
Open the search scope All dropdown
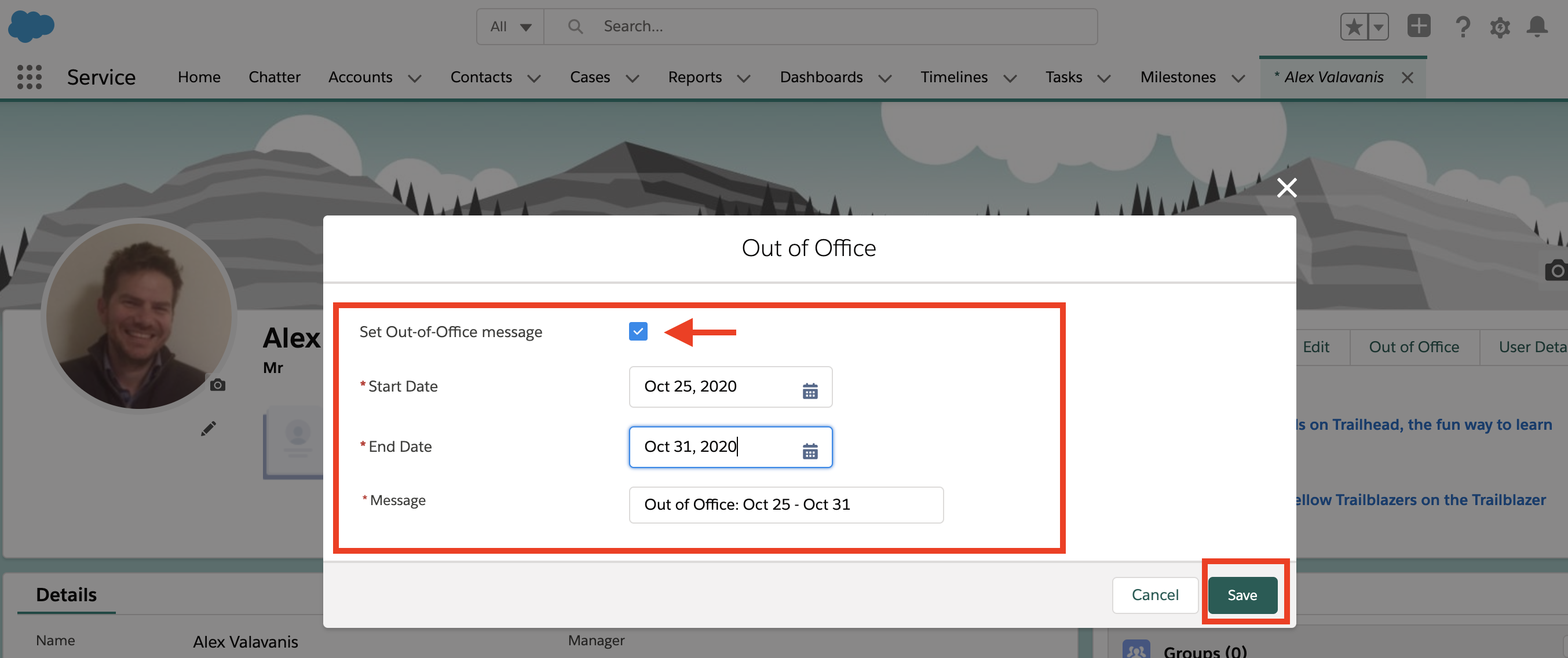pyautogui.click(x=510, y=27)
